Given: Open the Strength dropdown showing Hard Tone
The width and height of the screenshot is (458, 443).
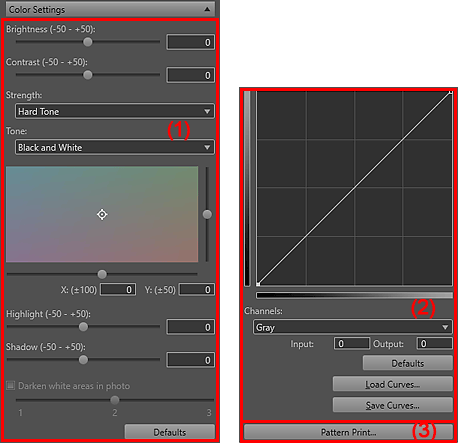Looking at the screenshot, I should tap(115, 111).
